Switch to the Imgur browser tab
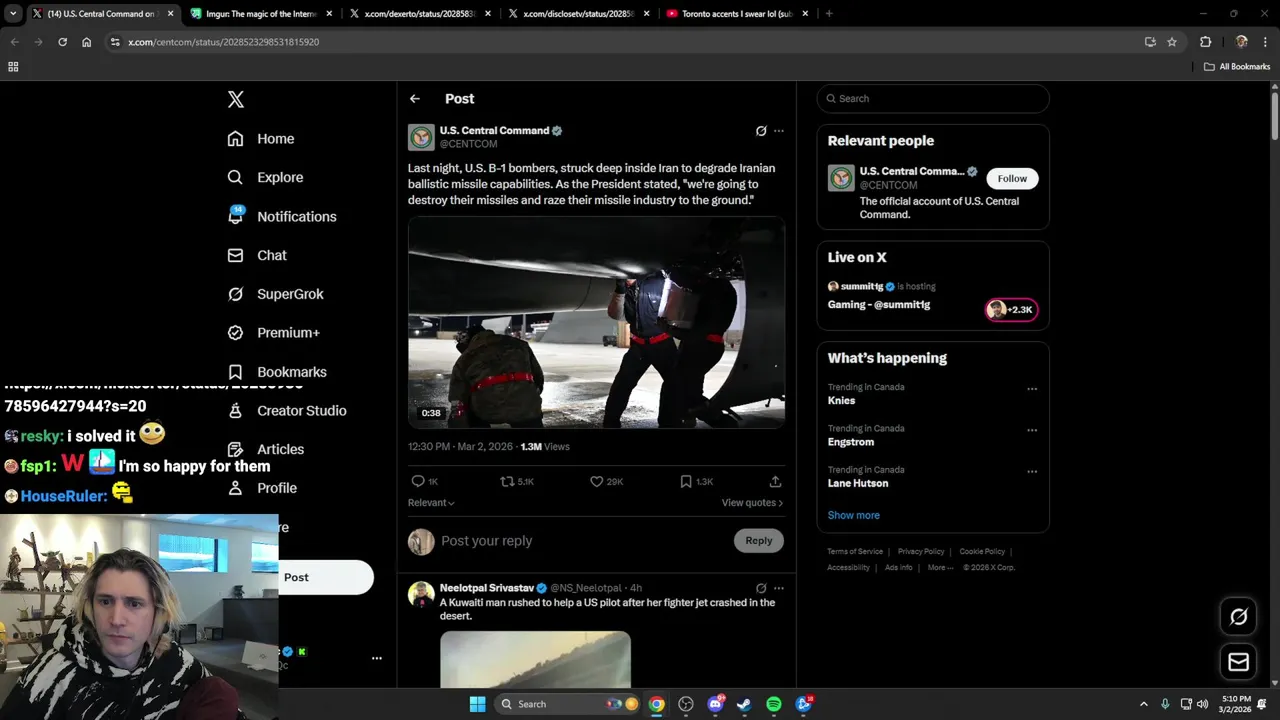 pos(260,14)
